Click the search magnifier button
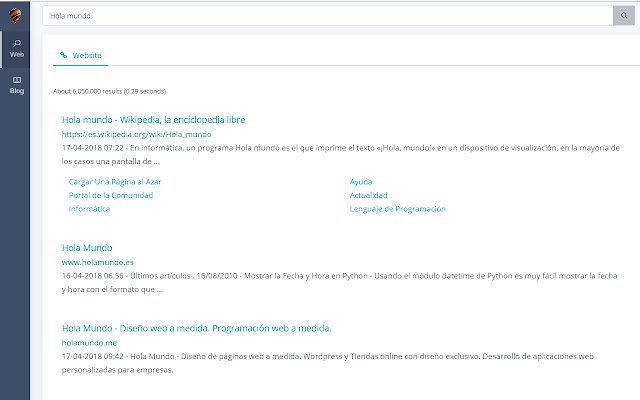 click(624, 16)
